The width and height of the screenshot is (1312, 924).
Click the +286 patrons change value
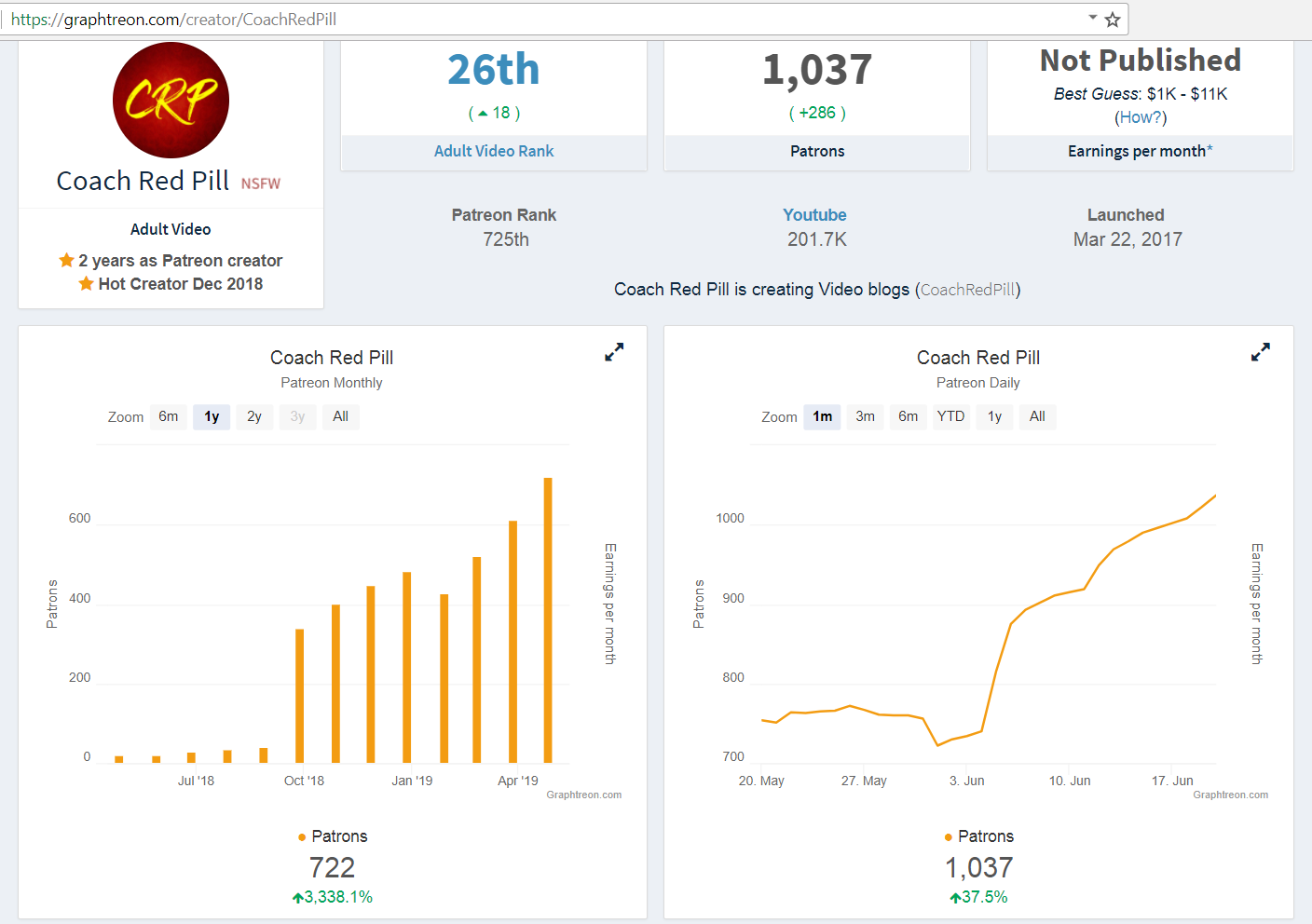click(817, 113)
